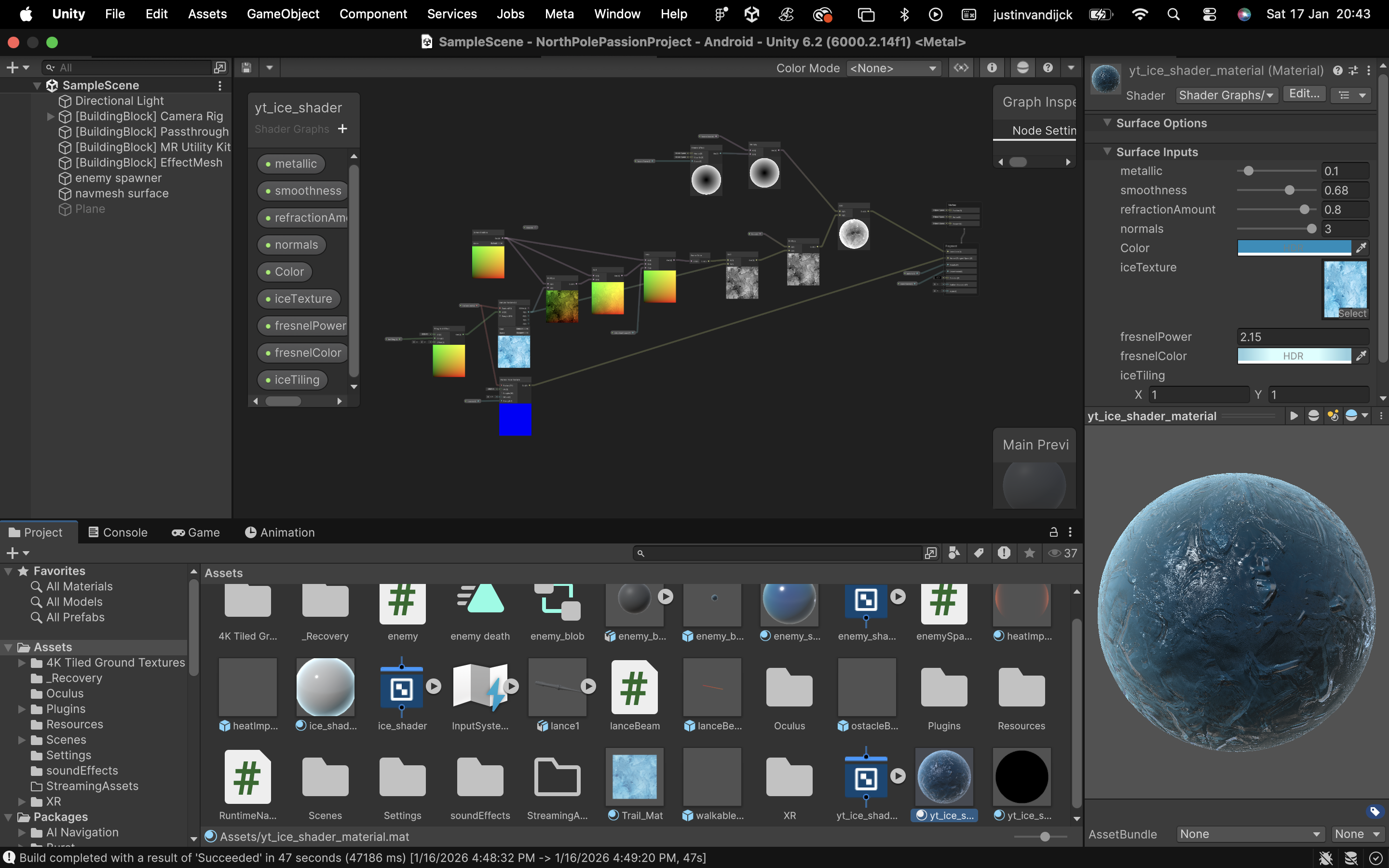Lock the Project panel with the padlock

tap(1053, 532)
